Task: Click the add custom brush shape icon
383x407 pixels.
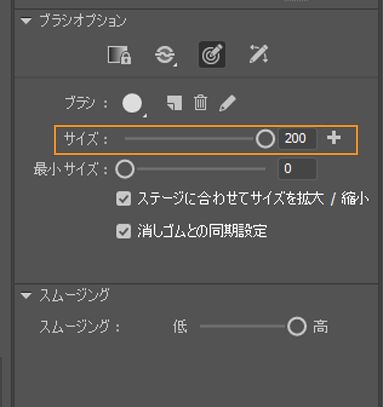Action: (x=174, y=103)
